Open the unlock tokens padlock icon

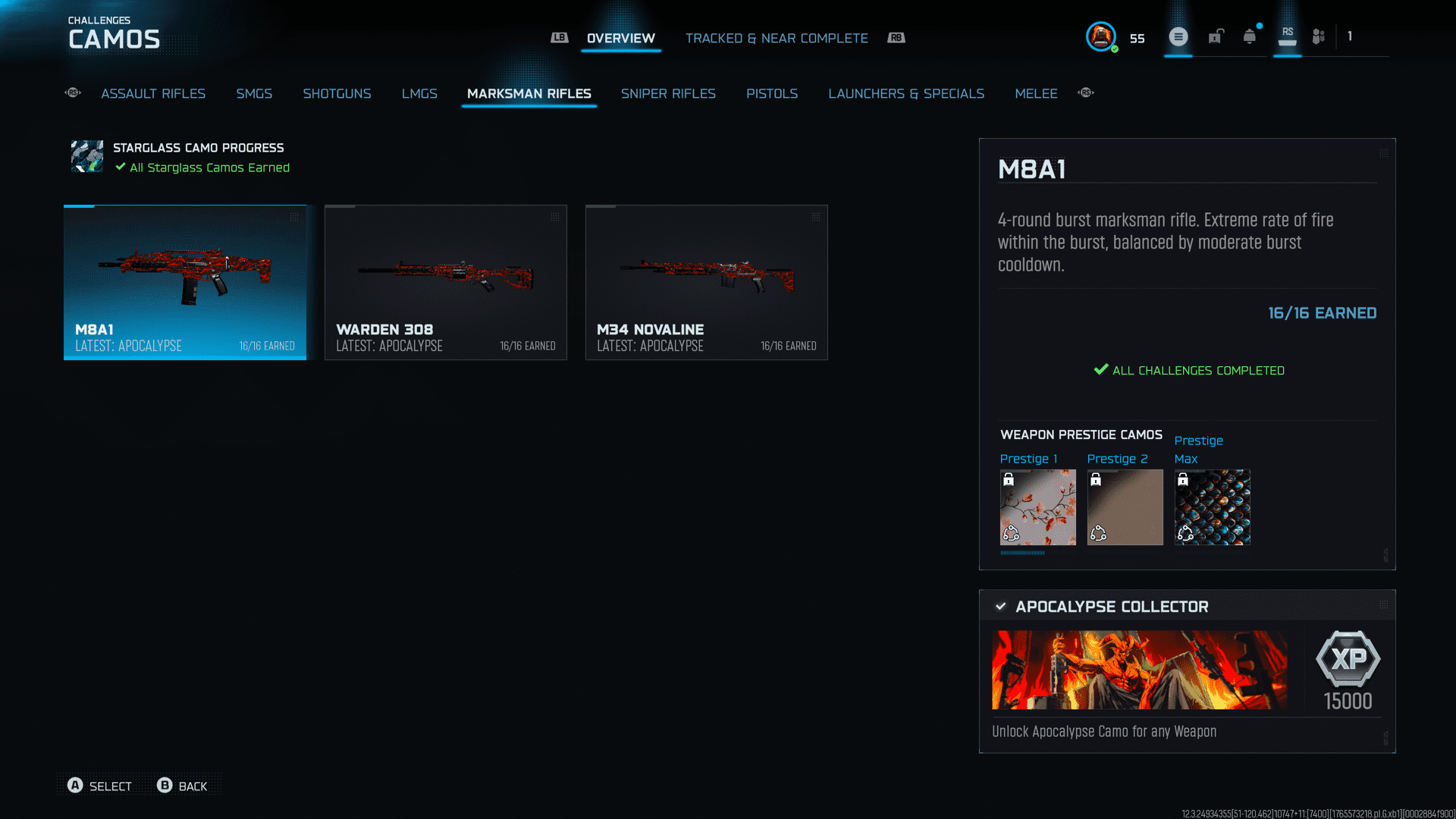coord(1216,36)
